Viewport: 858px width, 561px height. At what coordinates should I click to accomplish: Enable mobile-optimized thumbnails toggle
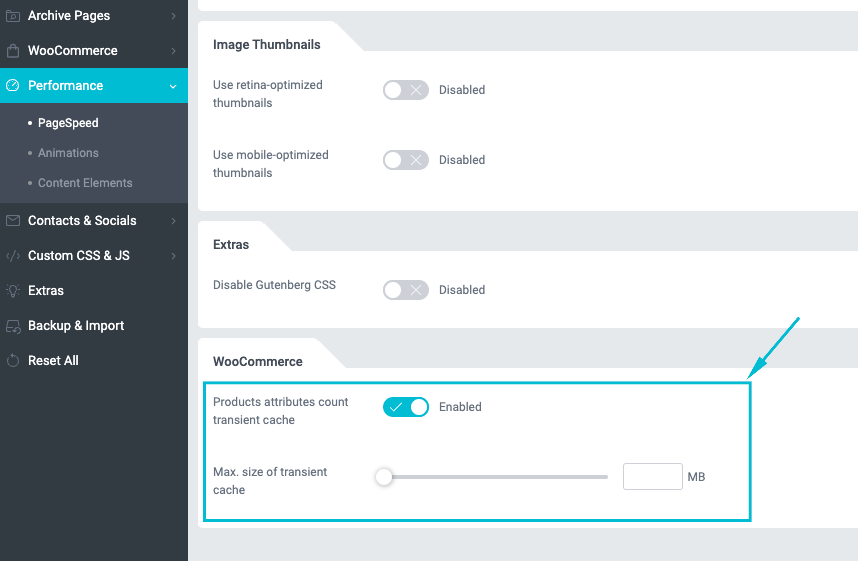pos(405,160)
